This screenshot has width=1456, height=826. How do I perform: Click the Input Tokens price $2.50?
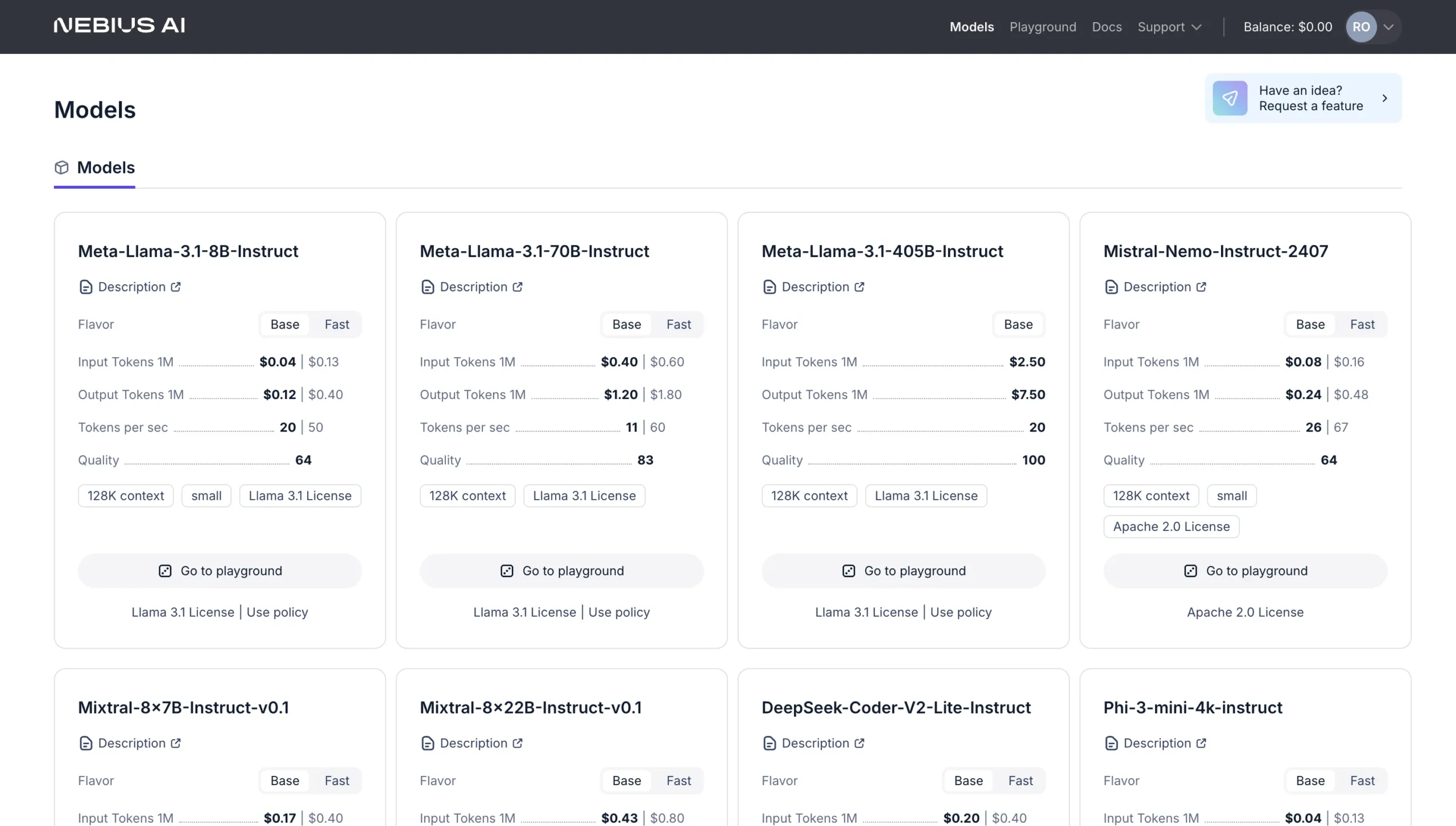(1027, 362)
